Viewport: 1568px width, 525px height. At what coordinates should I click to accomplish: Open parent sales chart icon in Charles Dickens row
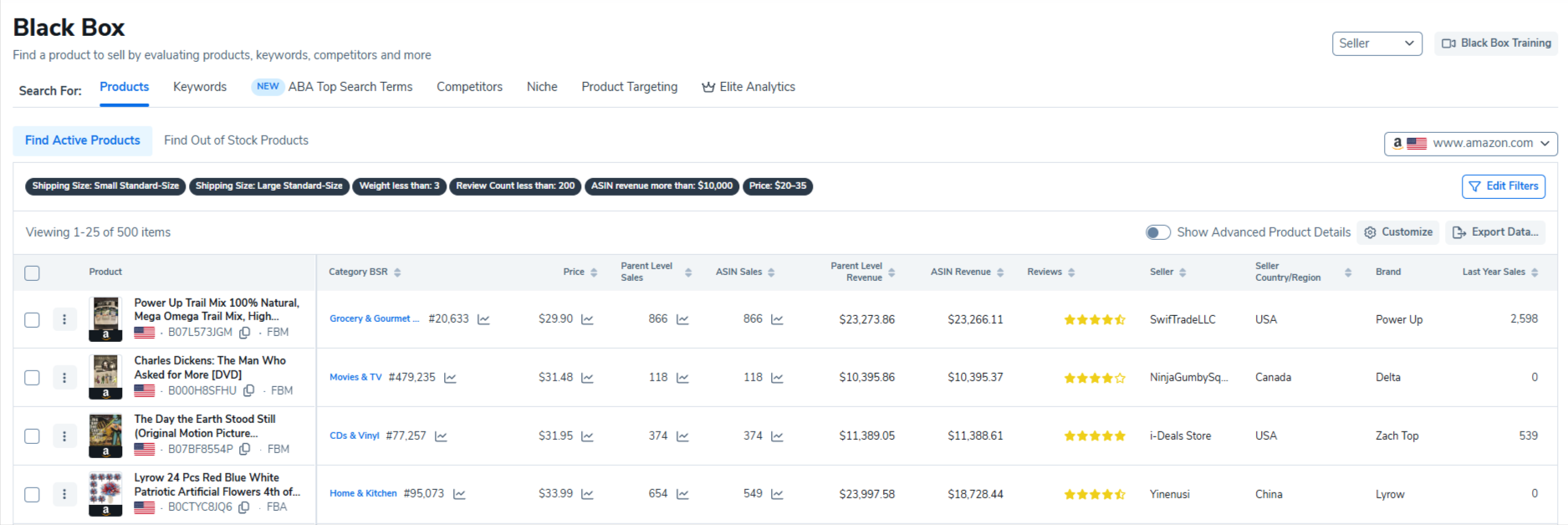[x=682, y=378]
